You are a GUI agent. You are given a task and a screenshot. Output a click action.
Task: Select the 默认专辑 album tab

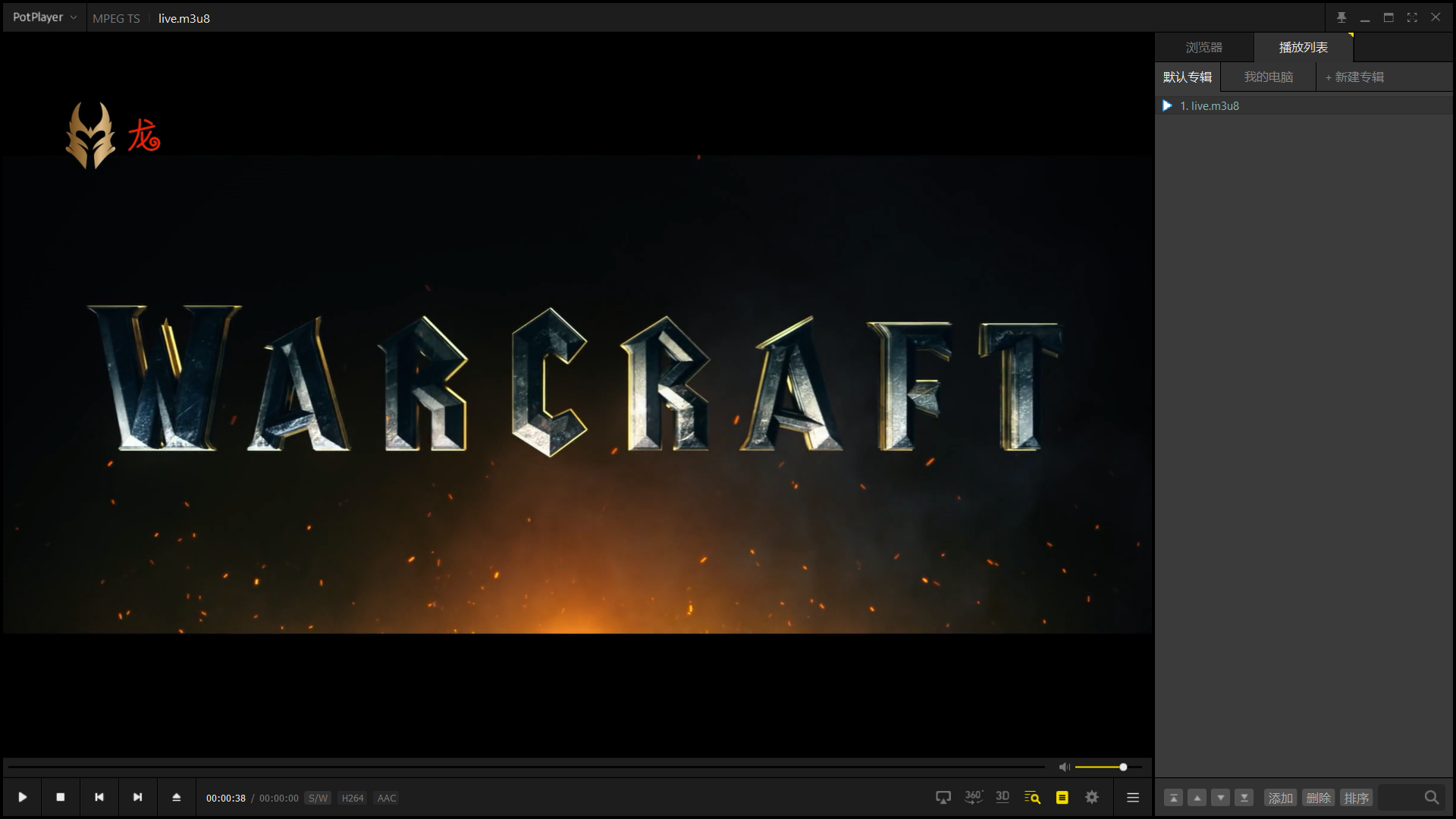[x=1188, y=77]
